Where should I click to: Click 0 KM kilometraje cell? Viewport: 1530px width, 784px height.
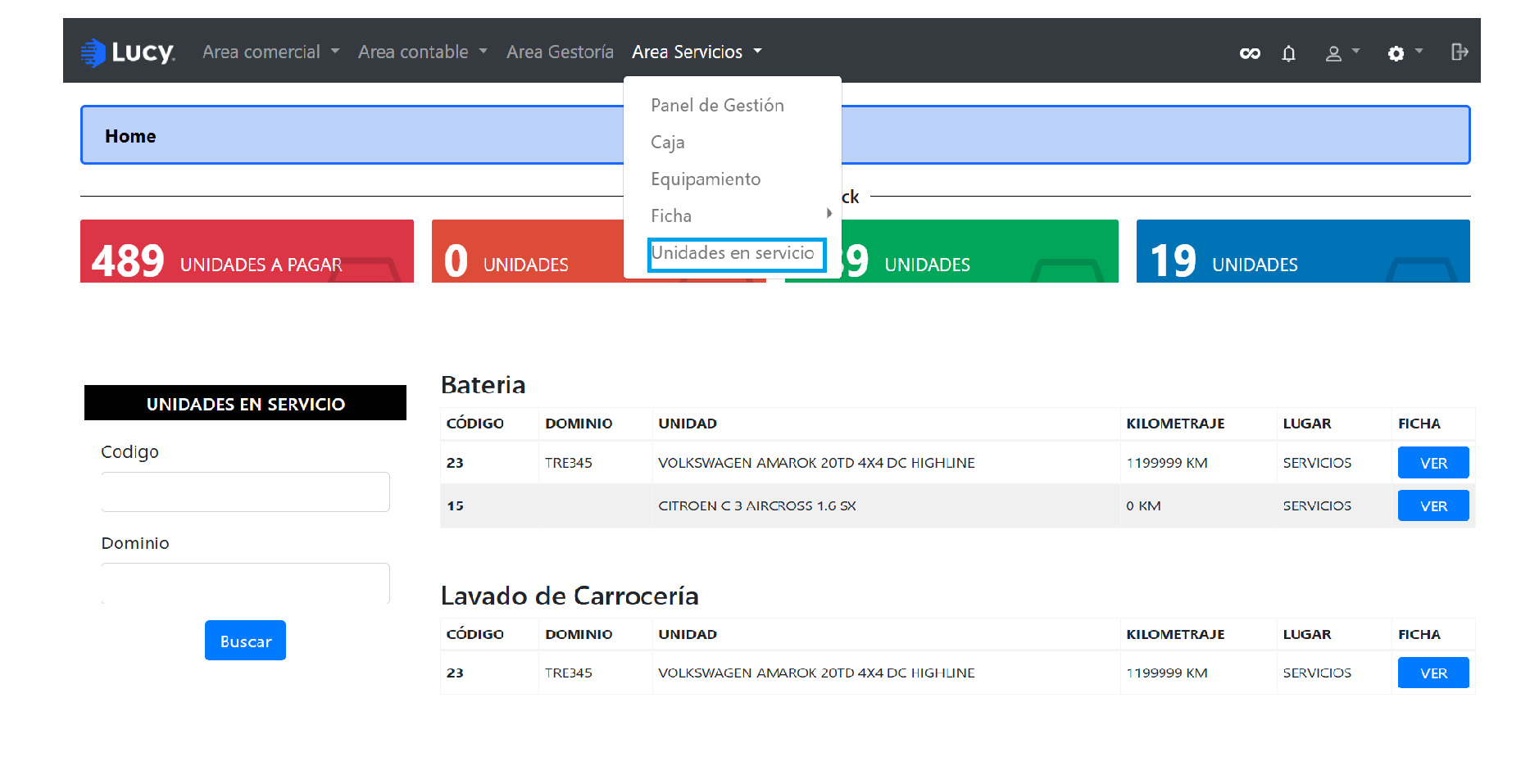pyautogui.click(x=1143, y=506)
